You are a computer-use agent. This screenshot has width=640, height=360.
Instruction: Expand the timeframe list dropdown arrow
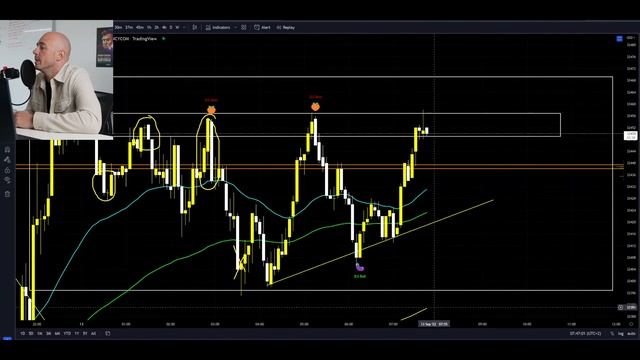coord(184,27)
